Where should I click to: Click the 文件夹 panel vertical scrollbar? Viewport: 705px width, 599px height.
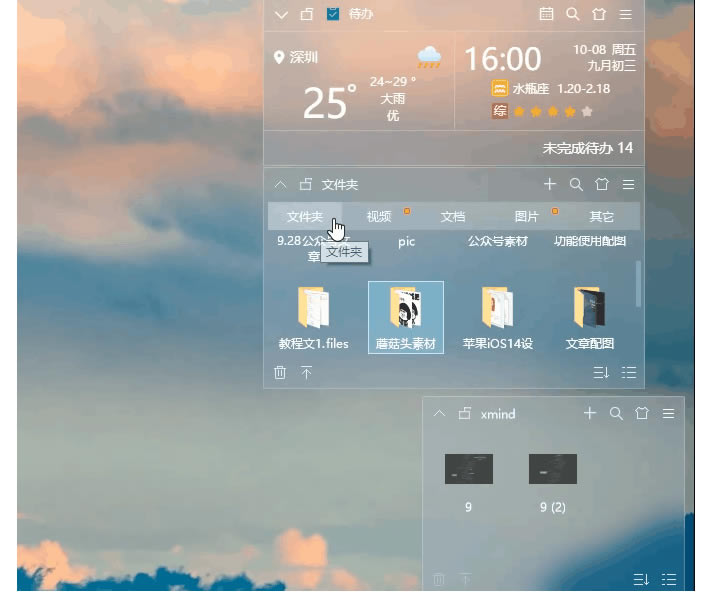[638, 284]
